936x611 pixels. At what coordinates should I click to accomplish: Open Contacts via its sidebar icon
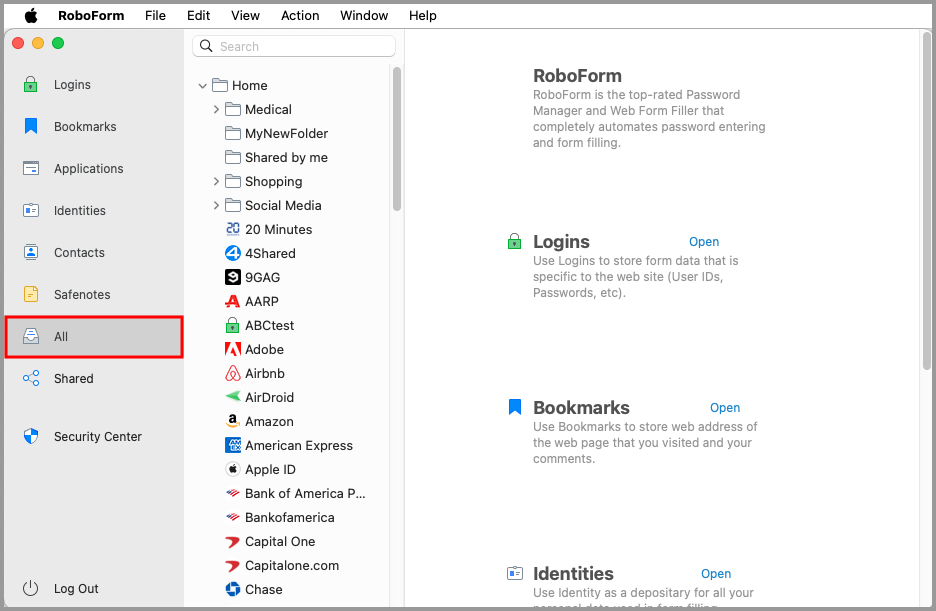pos(30,252)
